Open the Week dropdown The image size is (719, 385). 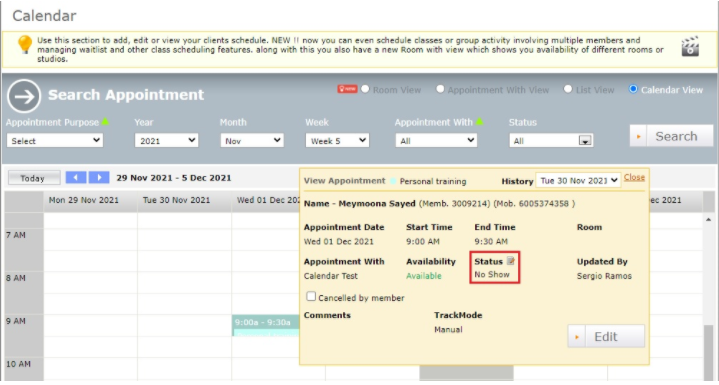[x=337, y=141]
